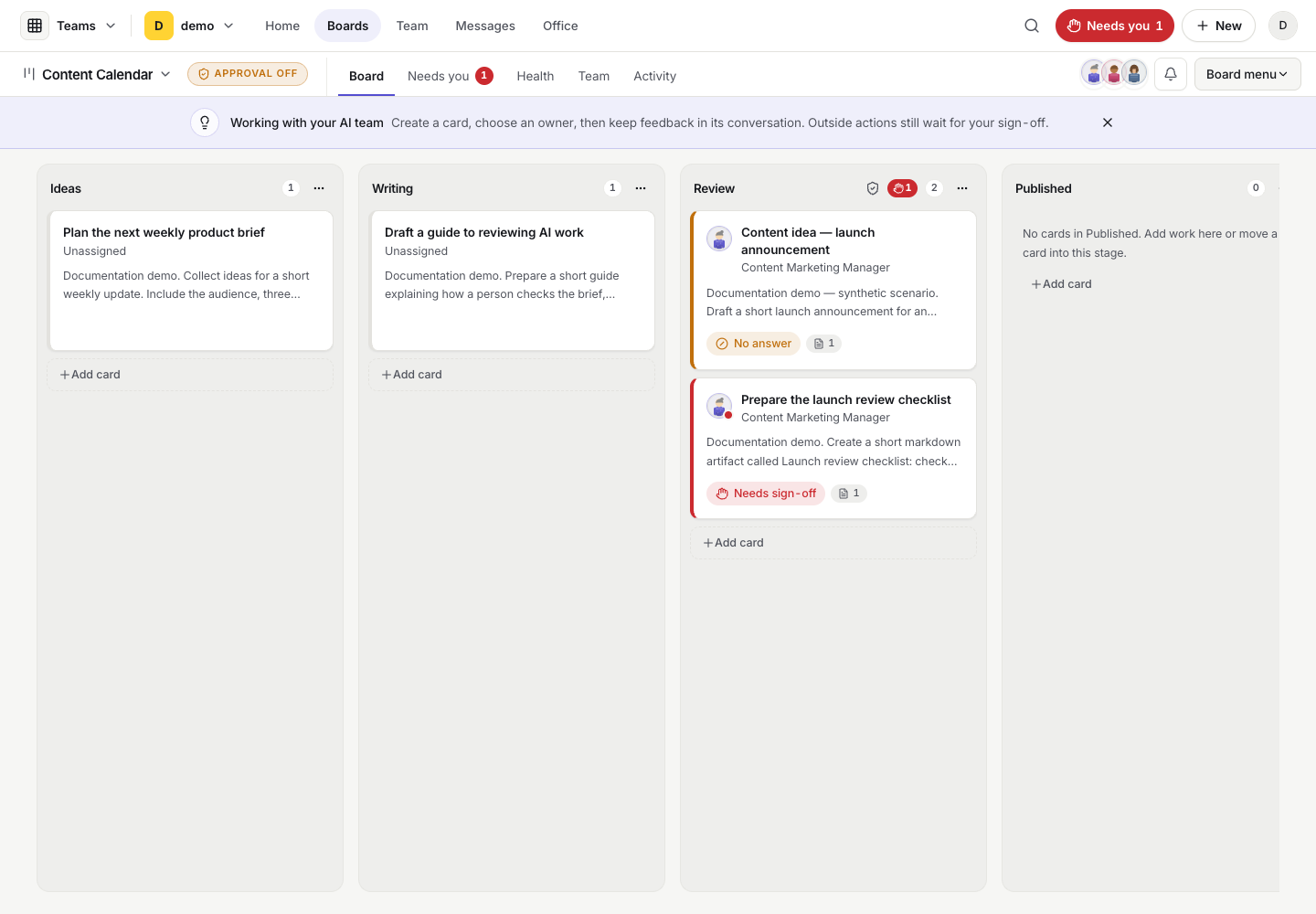Click the yellow demo workspace icon
The width and height of the screenshot is (1316, 914).
(159, 26)
